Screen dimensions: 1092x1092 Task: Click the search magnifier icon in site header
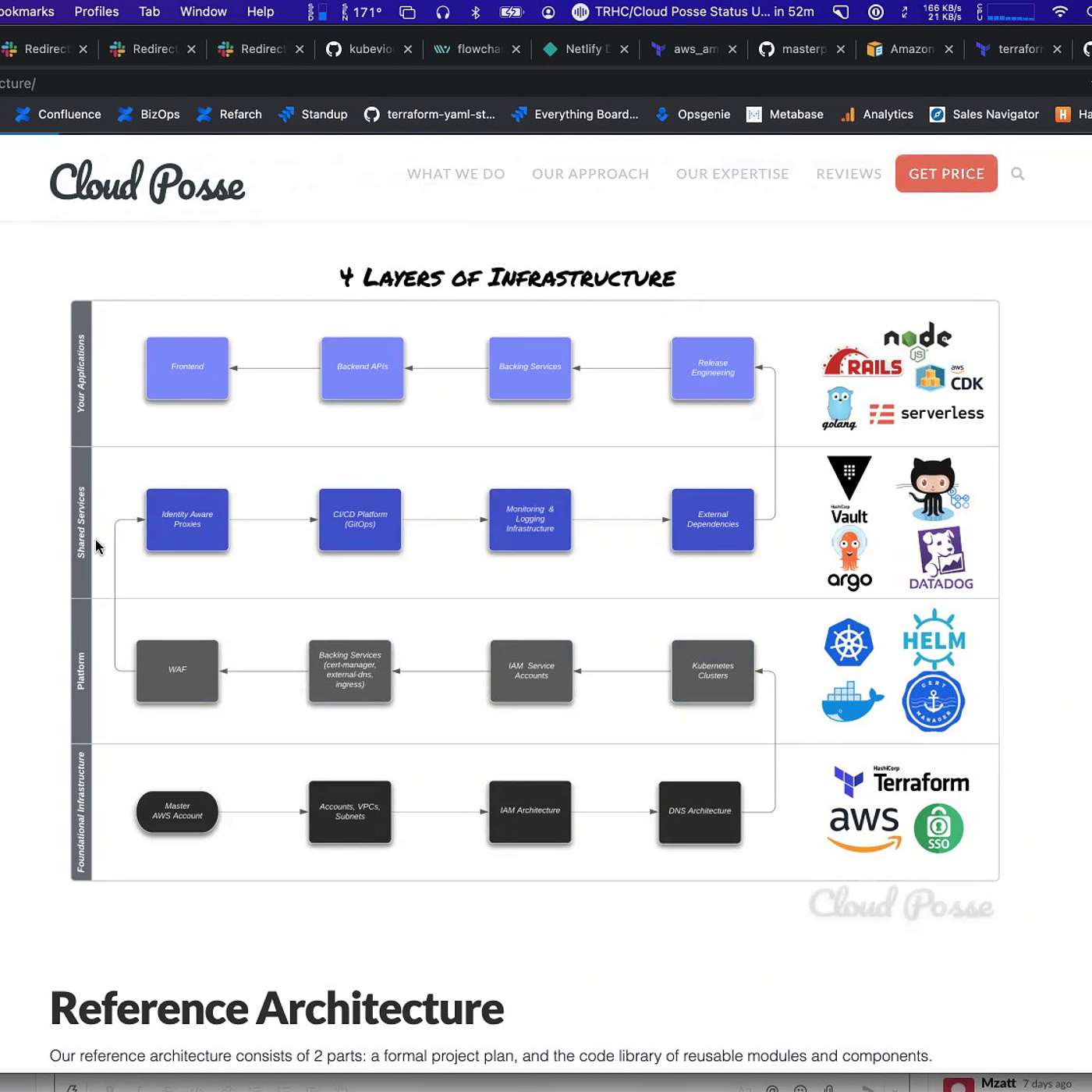point(1017,174)
